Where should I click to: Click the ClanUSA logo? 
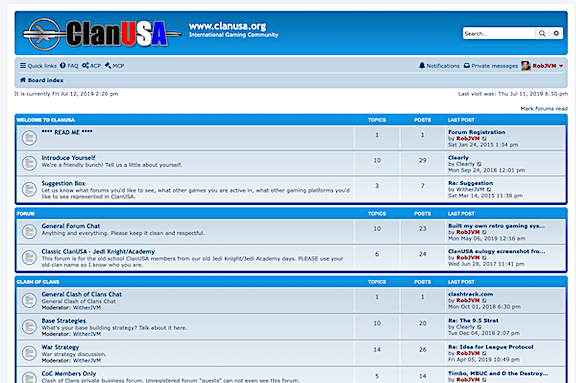pos(102,34)
